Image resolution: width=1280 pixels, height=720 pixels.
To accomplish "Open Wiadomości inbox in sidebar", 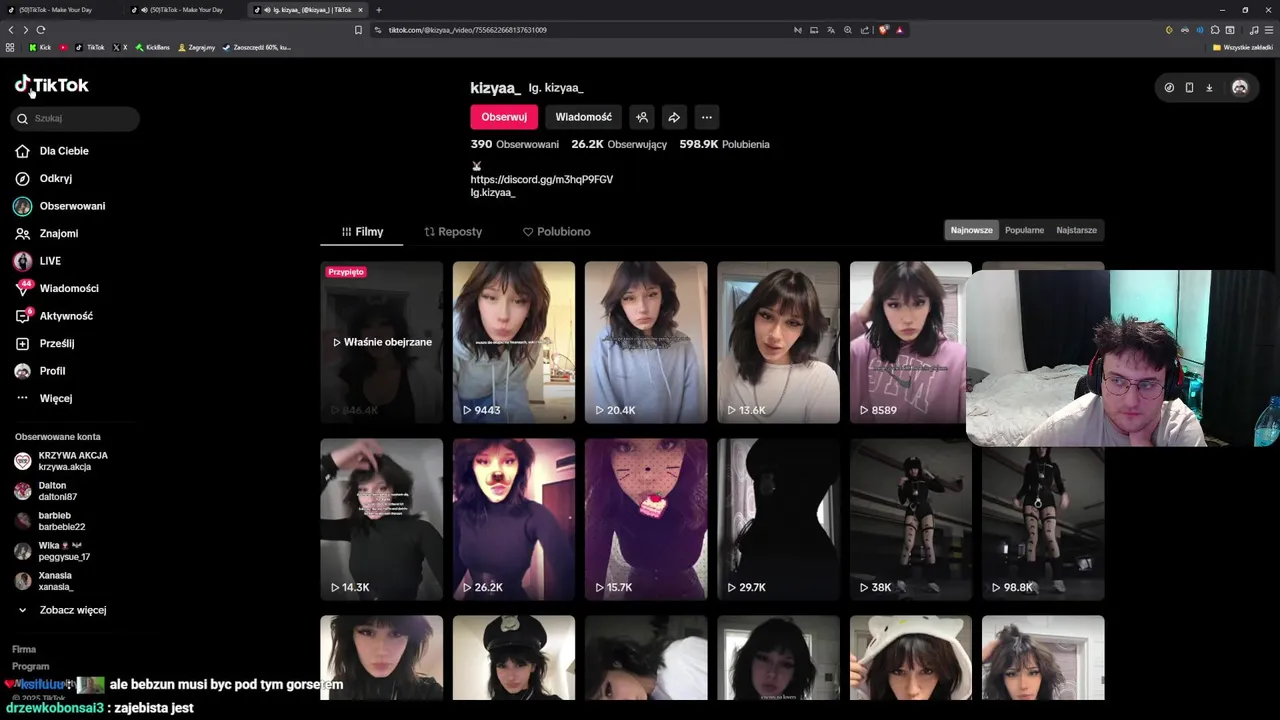I will 69,288.
